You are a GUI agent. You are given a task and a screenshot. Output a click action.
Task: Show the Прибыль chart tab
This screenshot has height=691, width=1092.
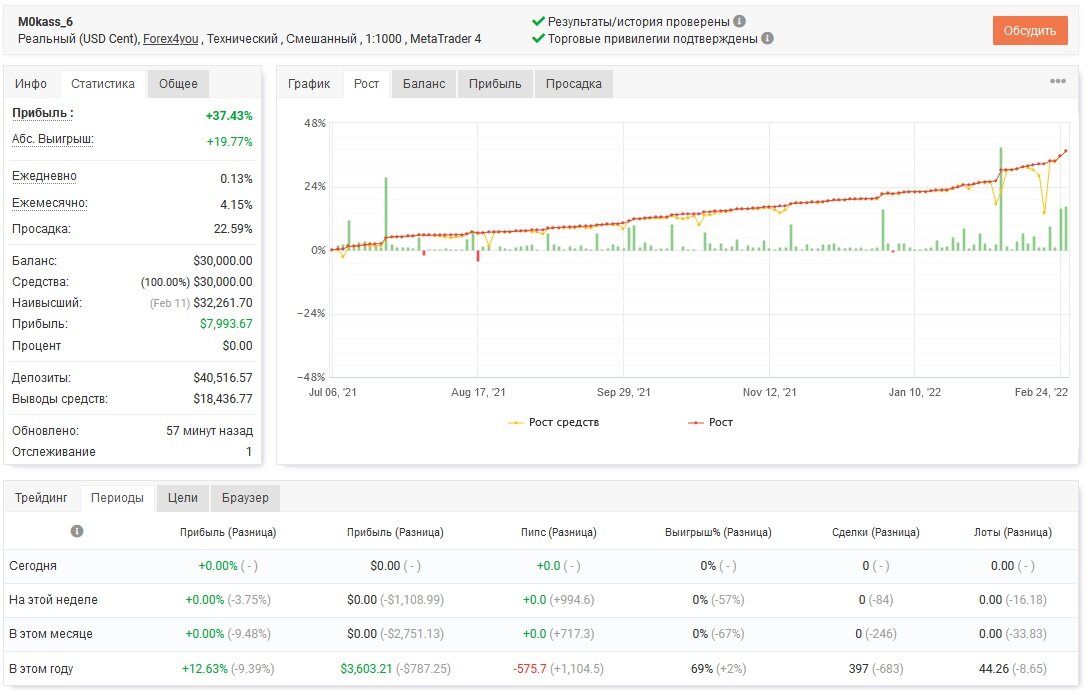point(495,84)
